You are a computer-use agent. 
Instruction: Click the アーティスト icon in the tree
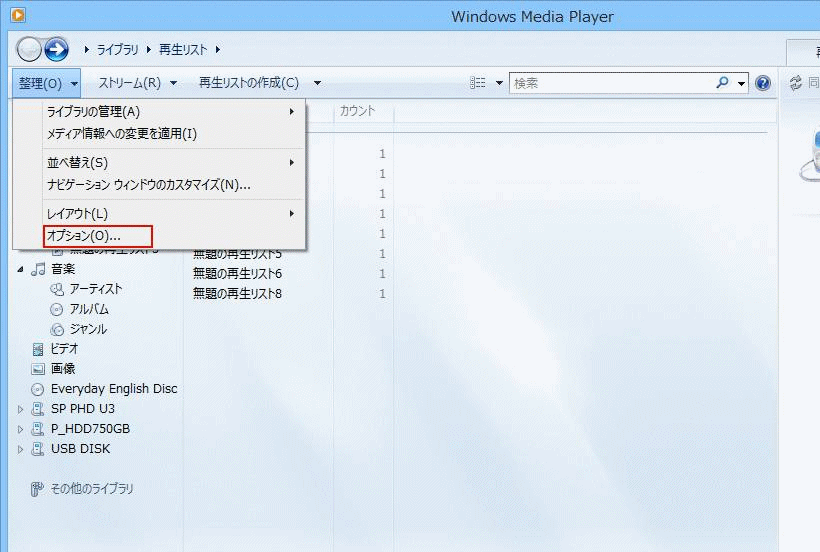[57, 289]
